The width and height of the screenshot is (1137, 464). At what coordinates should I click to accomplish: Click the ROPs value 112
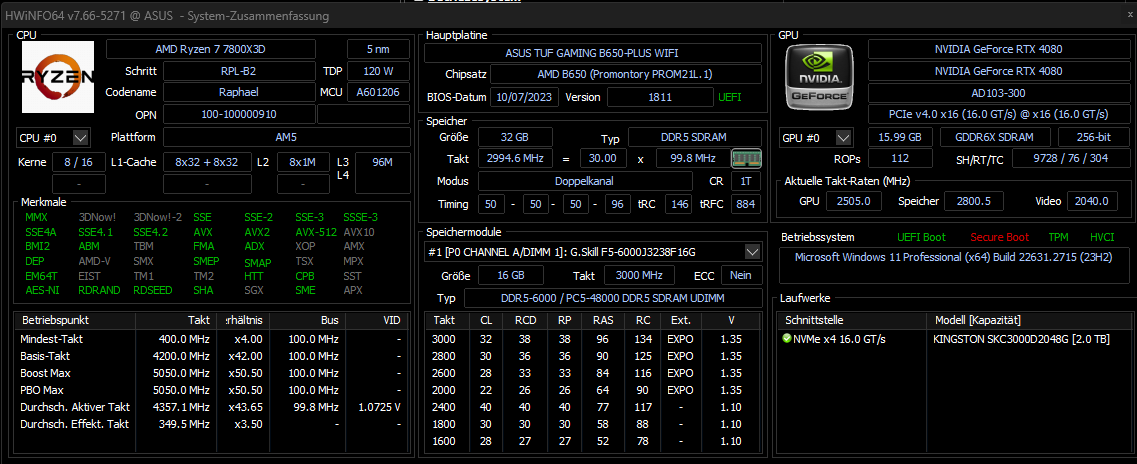pyautogui.click(x=900, y=159)
